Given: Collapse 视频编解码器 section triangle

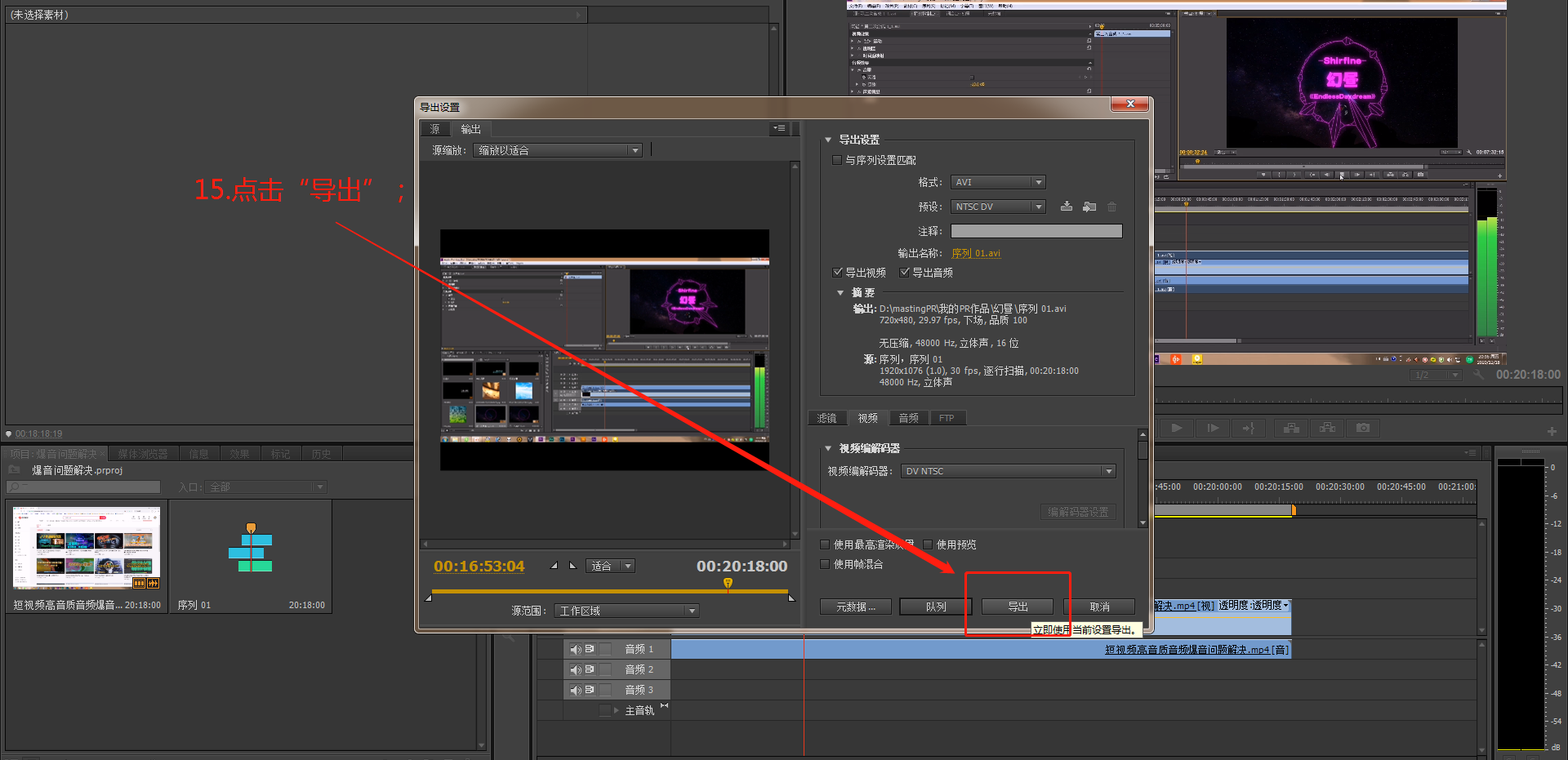Looking at the screenshot, I should tap(828, 448).
